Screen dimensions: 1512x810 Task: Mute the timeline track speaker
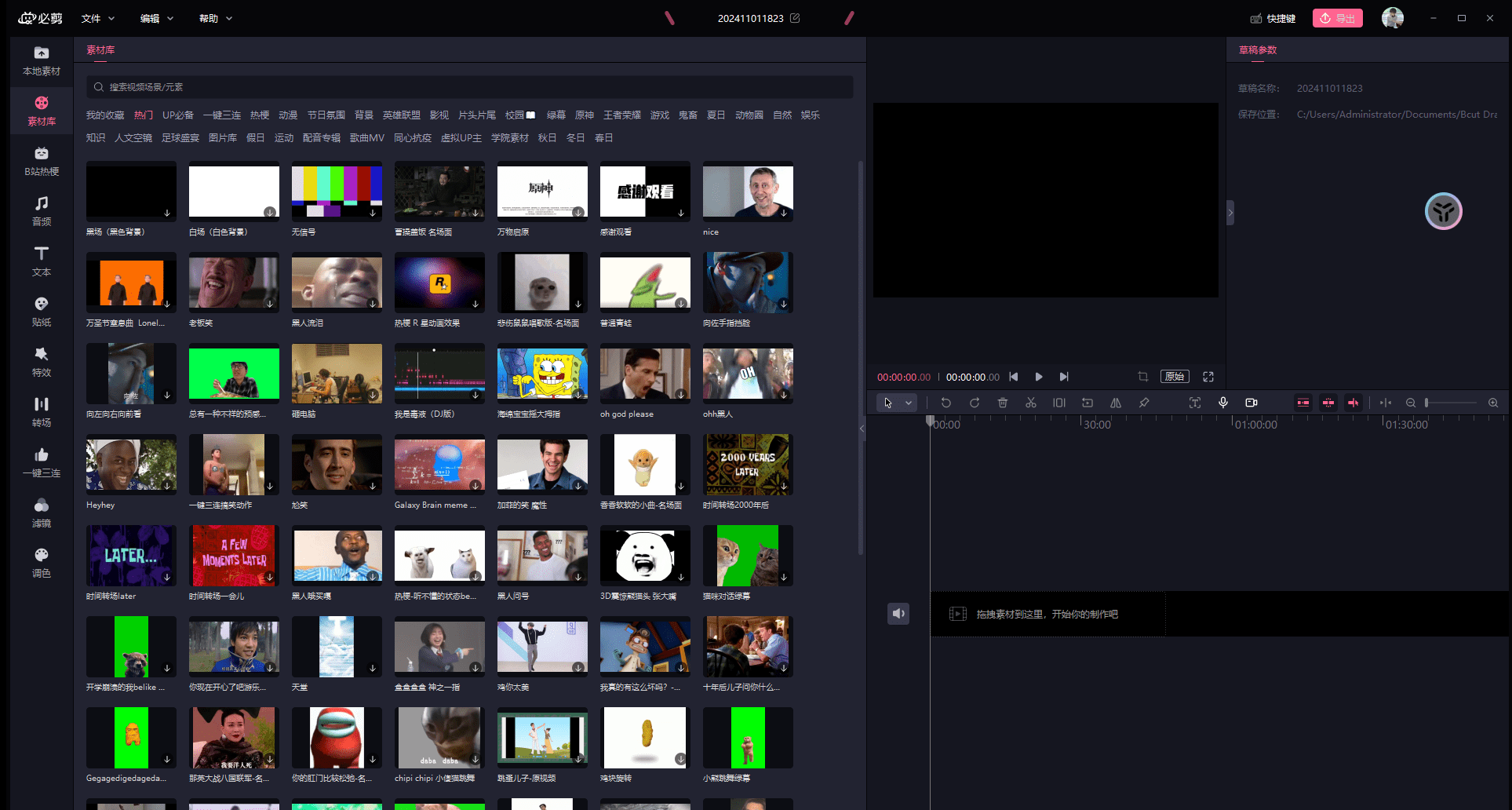pos(898,614)
